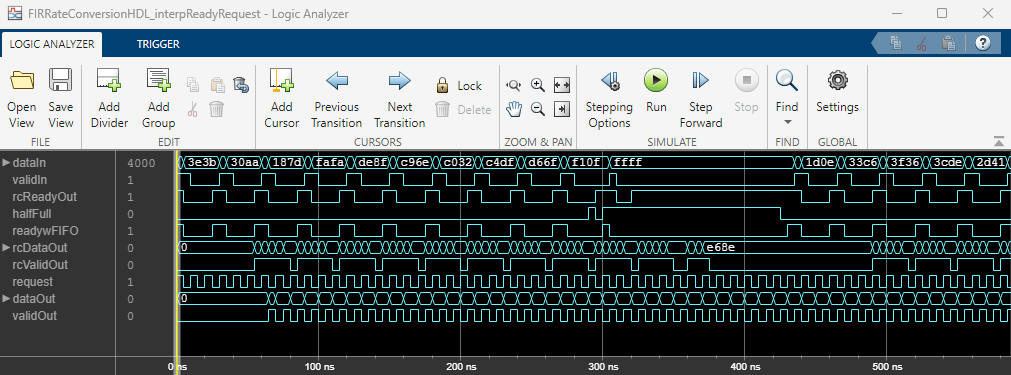Screen dimensions: 1011x375
Task: Click the 500 ns timeline mark
Action: pyautogui.click(x=886, y=366)
